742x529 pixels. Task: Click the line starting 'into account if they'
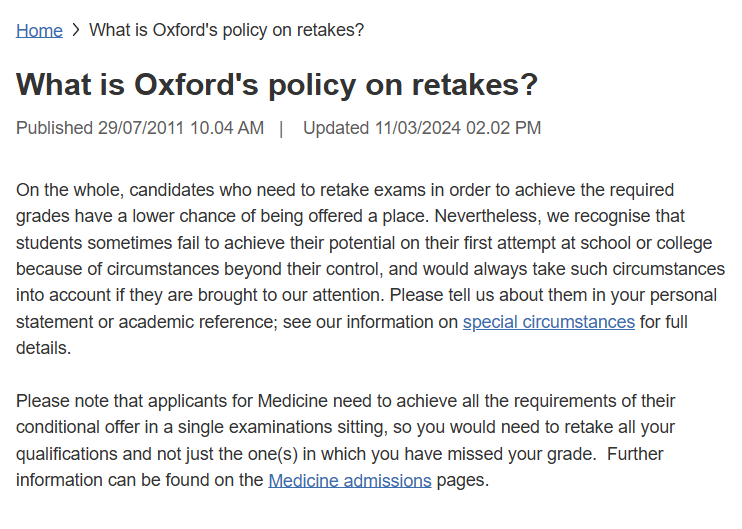tap(367, 295)
